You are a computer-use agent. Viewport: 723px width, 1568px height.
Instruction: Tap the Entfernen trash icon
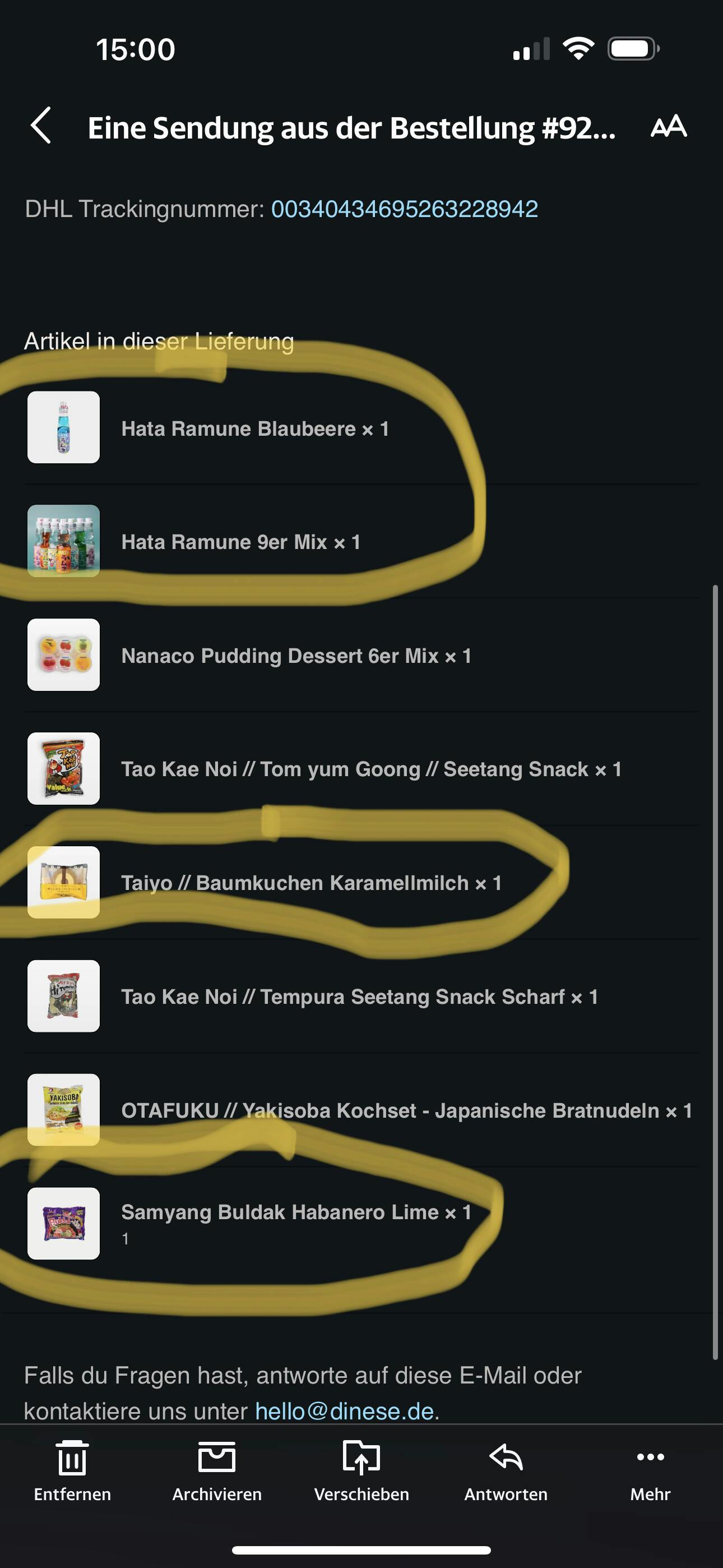pos(72,1458)
